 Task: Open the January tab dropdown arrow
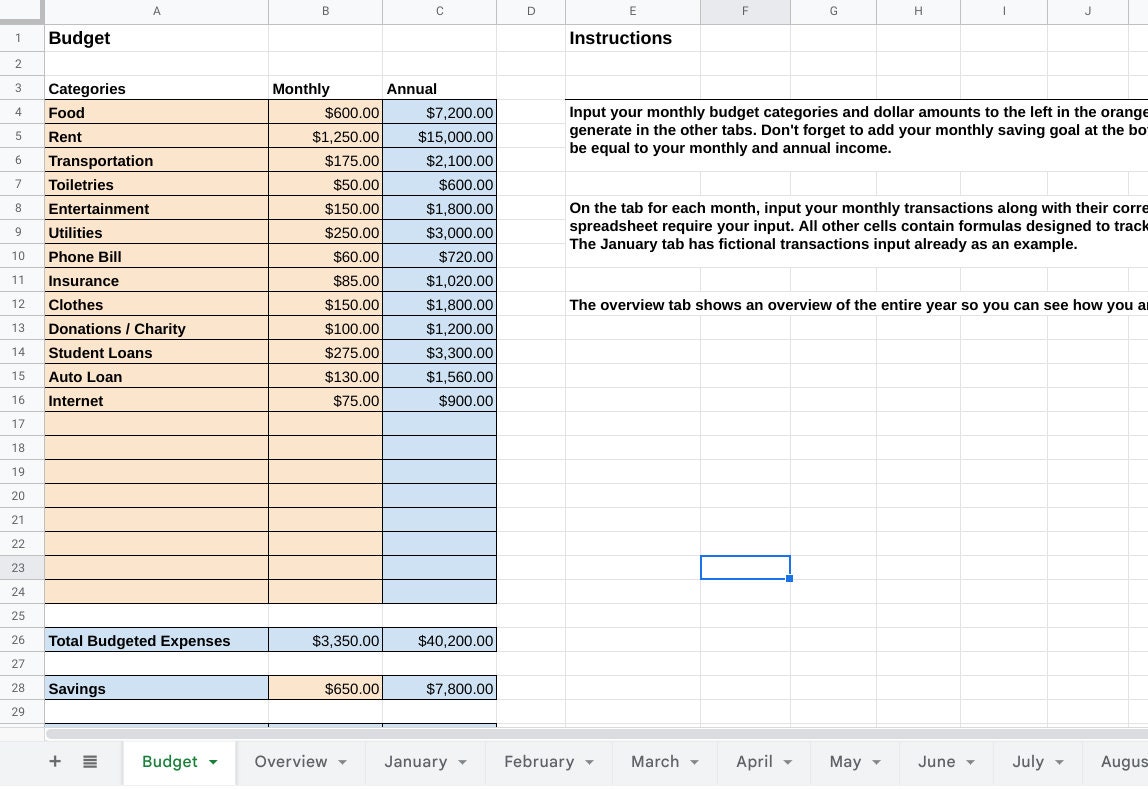(x=461, y=761)
